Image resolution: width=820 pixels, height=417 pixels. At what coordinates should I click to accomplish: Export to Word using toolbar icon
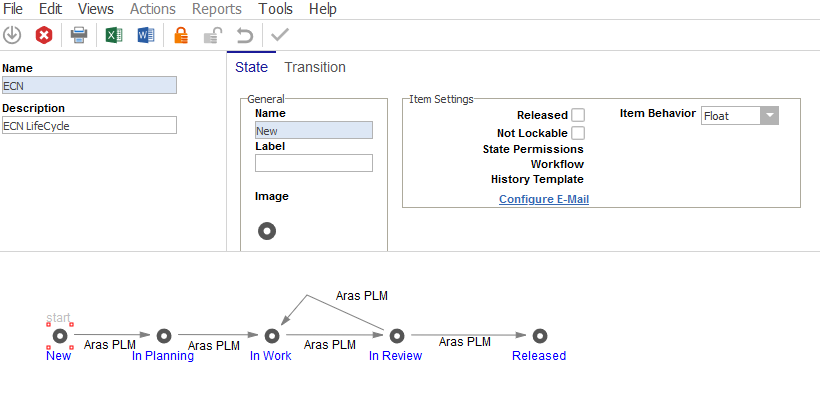(145, 36)
